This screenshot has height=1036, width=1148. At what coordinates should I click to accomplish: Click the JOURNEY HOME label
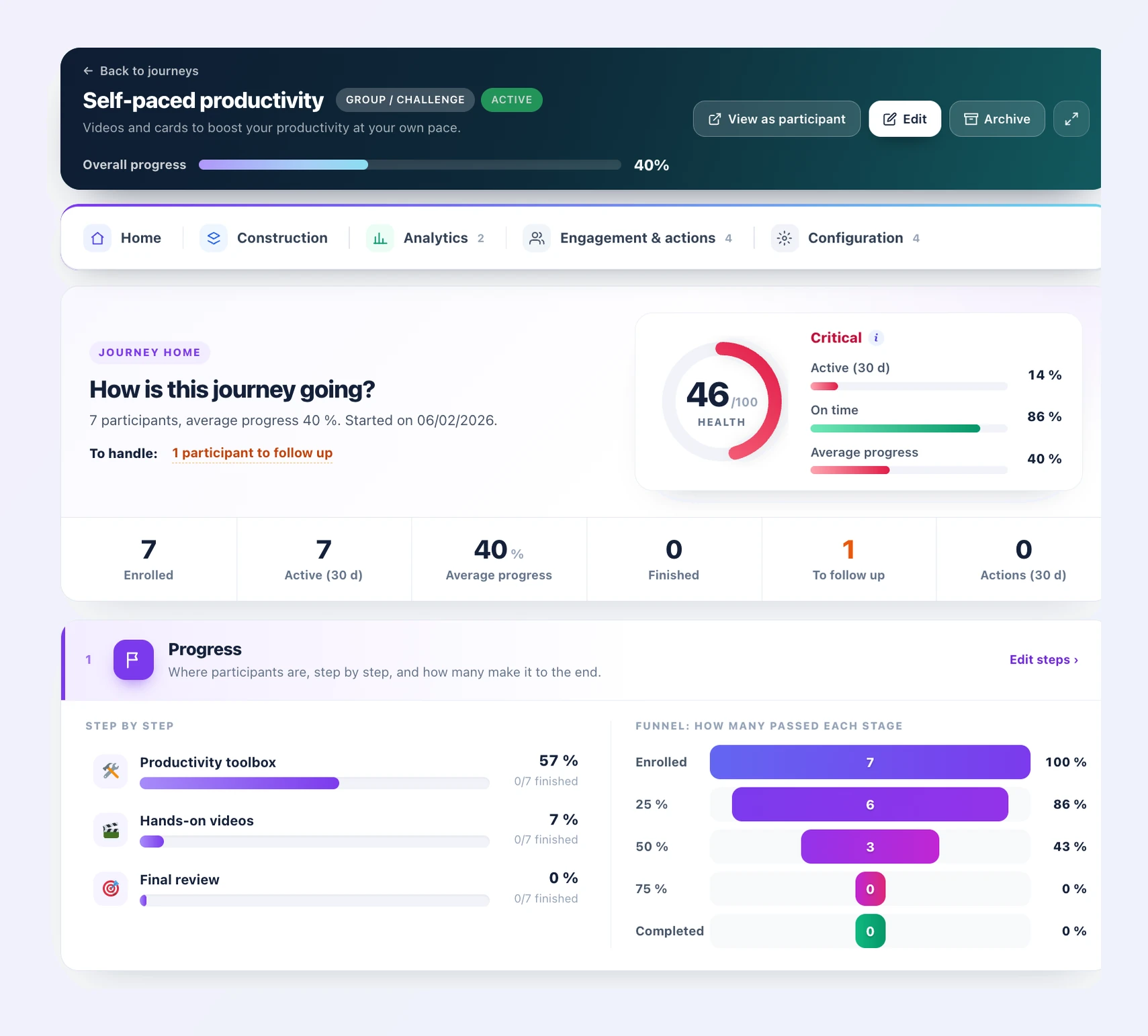click(x=150, y=352)
